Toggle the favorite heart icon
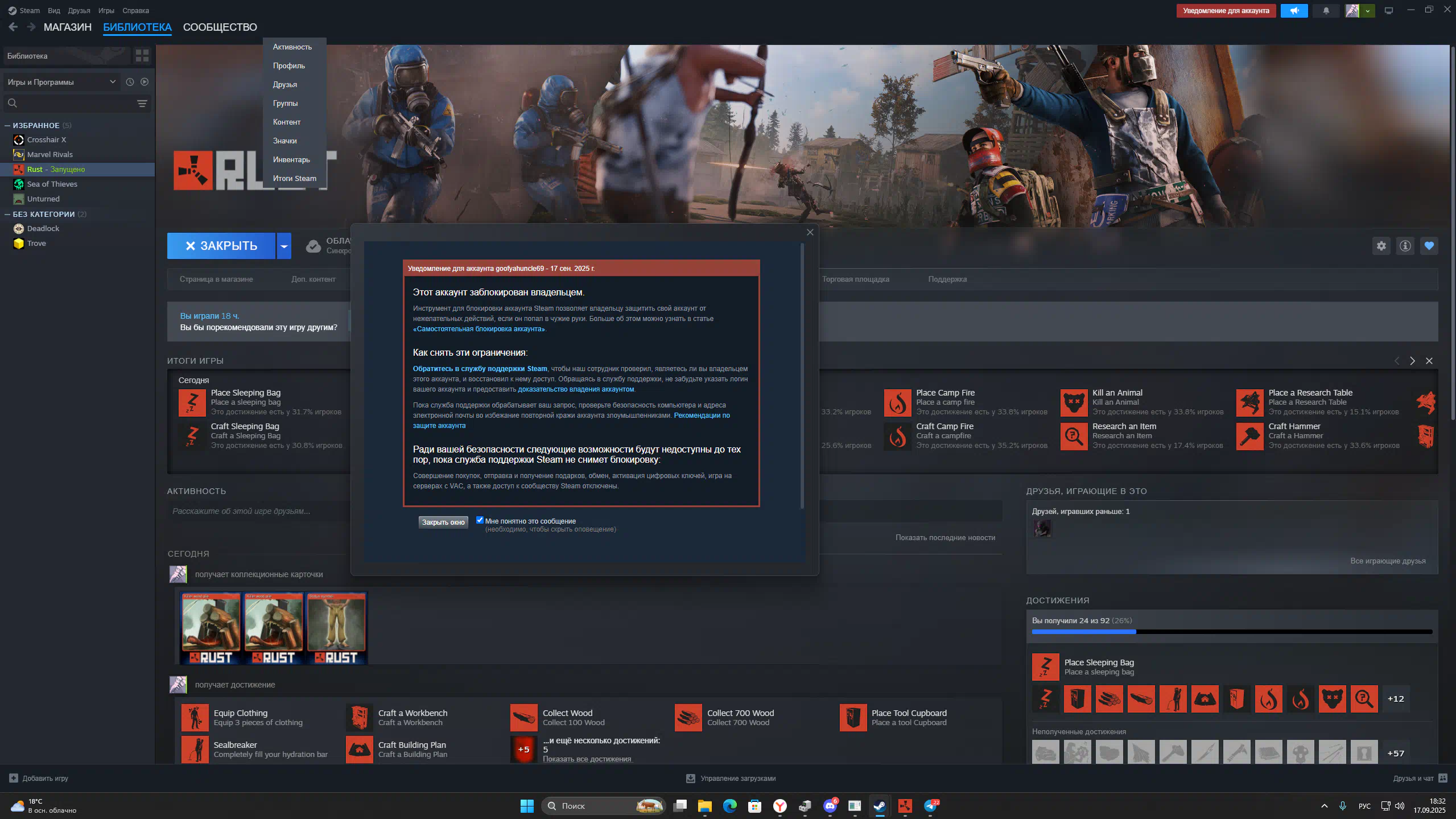The height and width of the screenshot is (819, 1456). pyautogui.click(x=1429, y=246)
